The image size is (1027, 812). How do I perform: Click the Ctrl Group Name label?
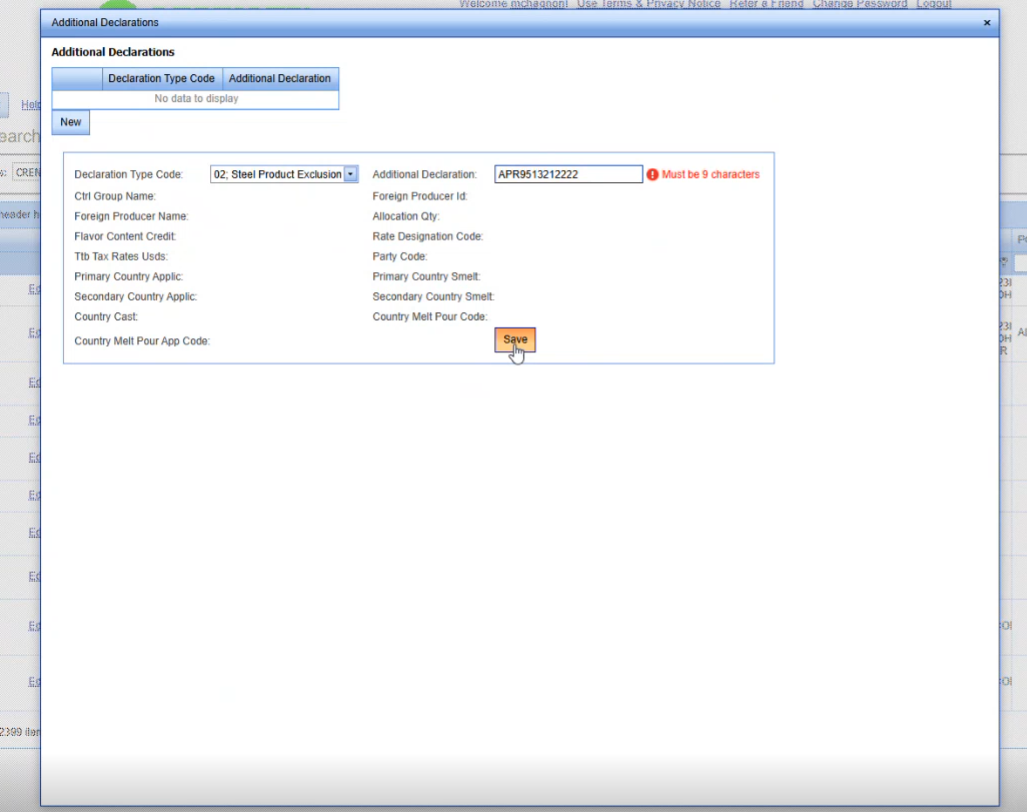coord(115,196)
